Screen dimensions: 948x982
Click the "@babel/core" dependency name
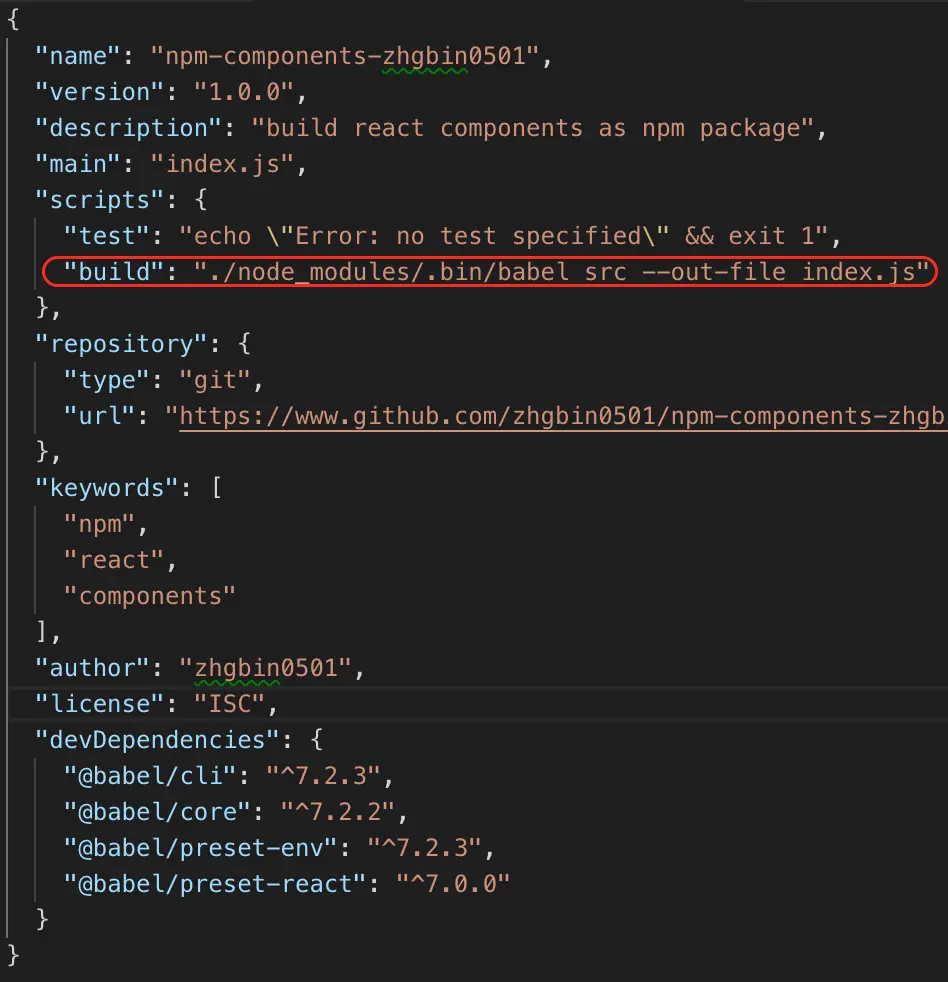click(x=157, y=812)
